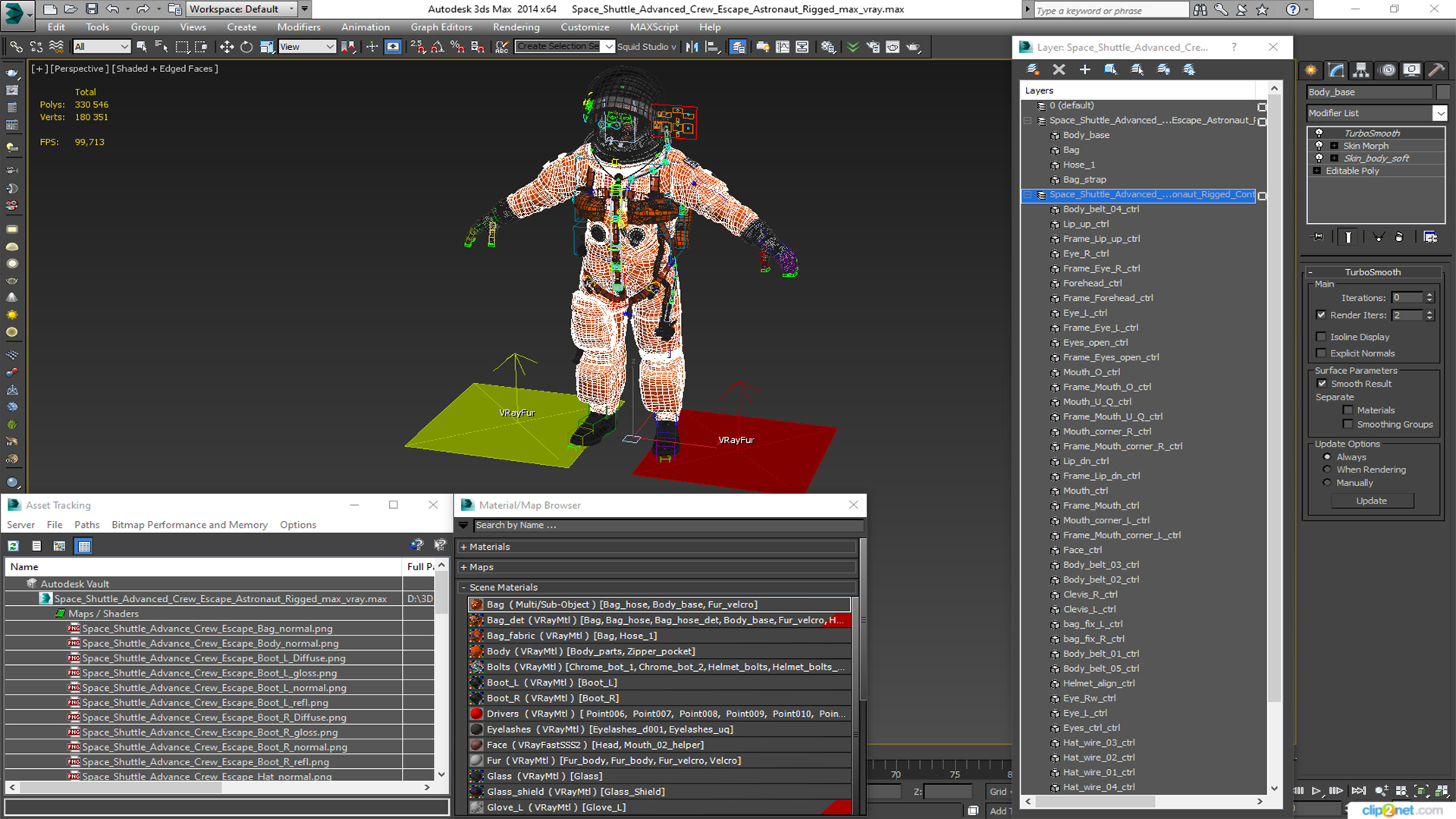Screen dimensions: 1456x819
Task: Open the Motion command panel tab
Action: tap(1388, 70)
